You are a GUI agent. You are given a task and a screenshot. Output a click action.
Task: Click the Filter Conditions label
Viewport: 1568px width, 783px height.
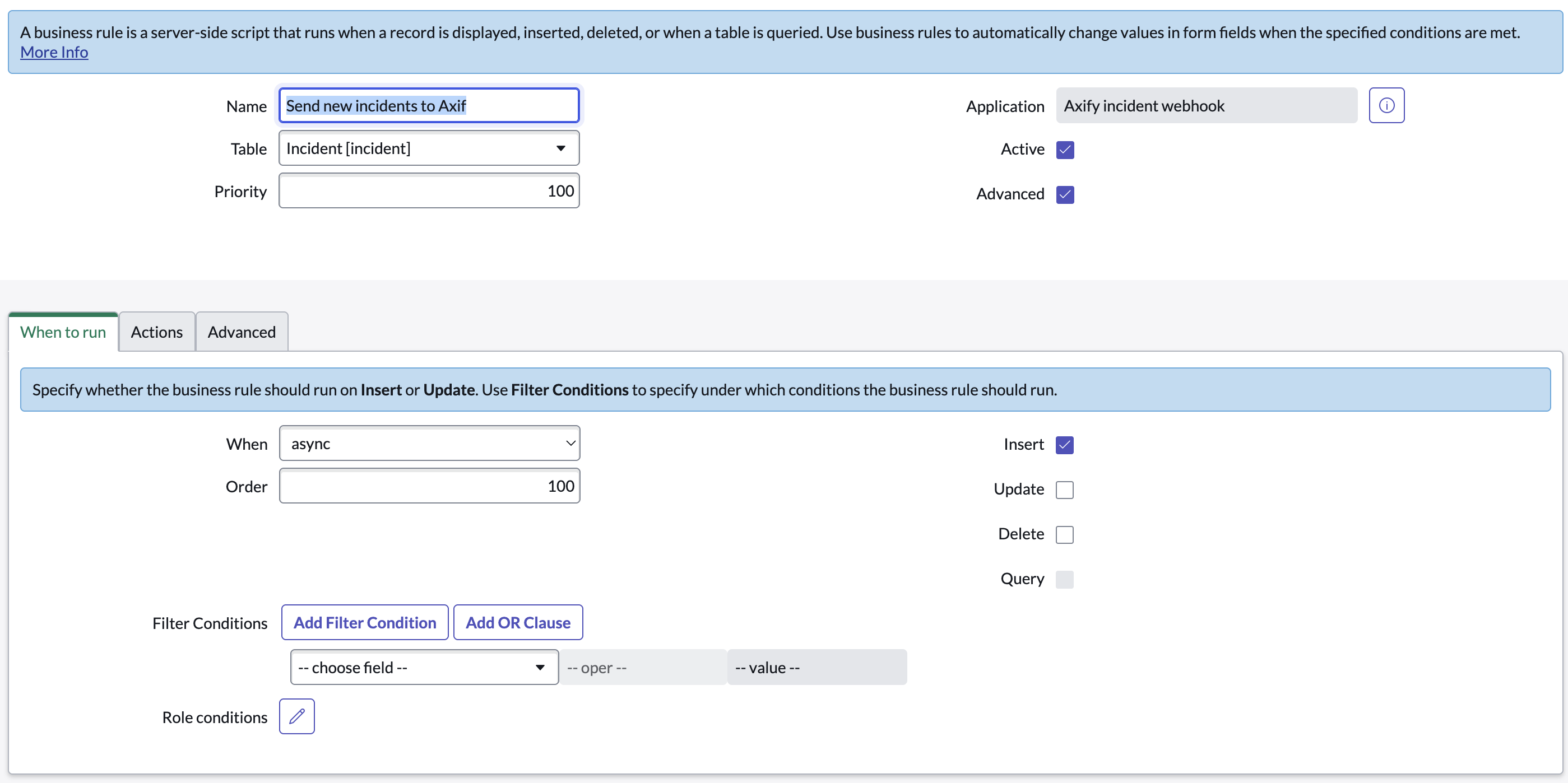[x=210, y=623]
